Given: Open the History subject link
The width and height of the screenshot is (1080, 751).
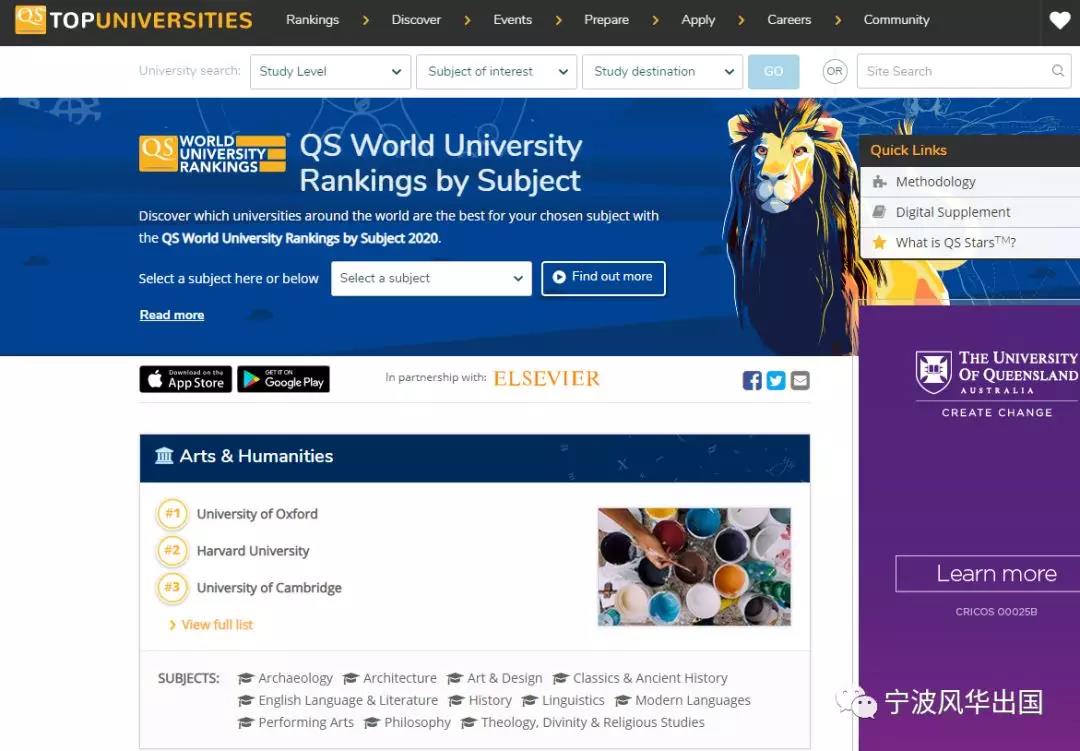Looking at the screenshot, I should [490, 700].
